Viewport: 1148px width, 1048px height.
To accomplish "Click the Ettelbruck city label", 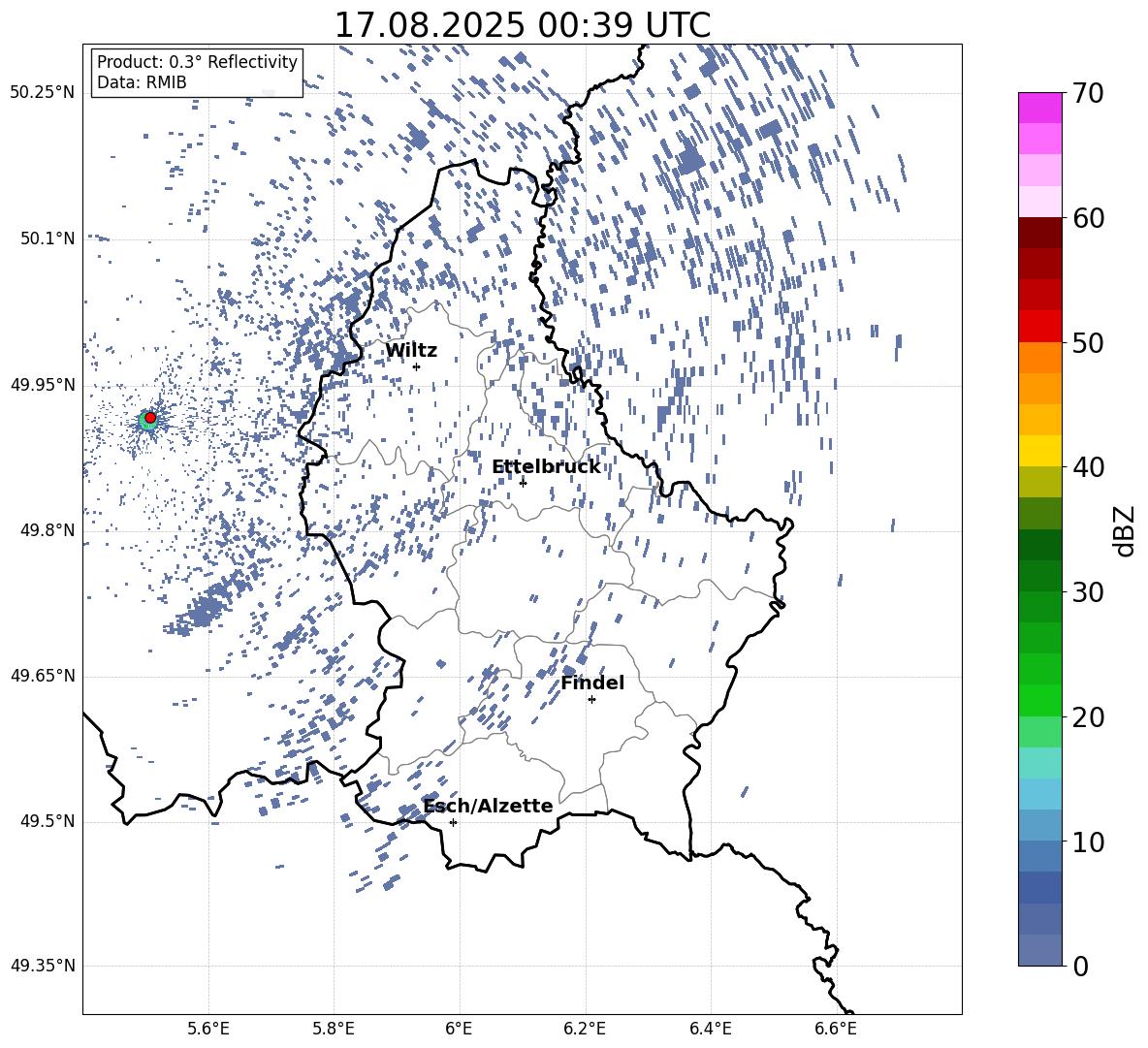I will 546,467.
